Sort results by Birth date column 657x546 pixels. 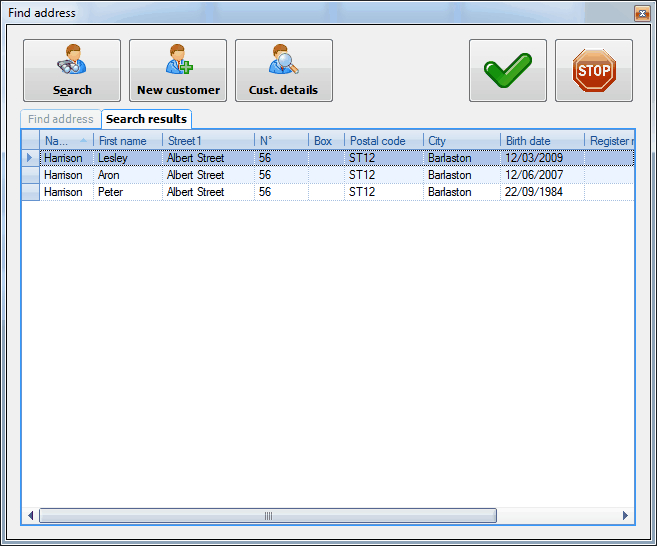(x=541, y=141)
